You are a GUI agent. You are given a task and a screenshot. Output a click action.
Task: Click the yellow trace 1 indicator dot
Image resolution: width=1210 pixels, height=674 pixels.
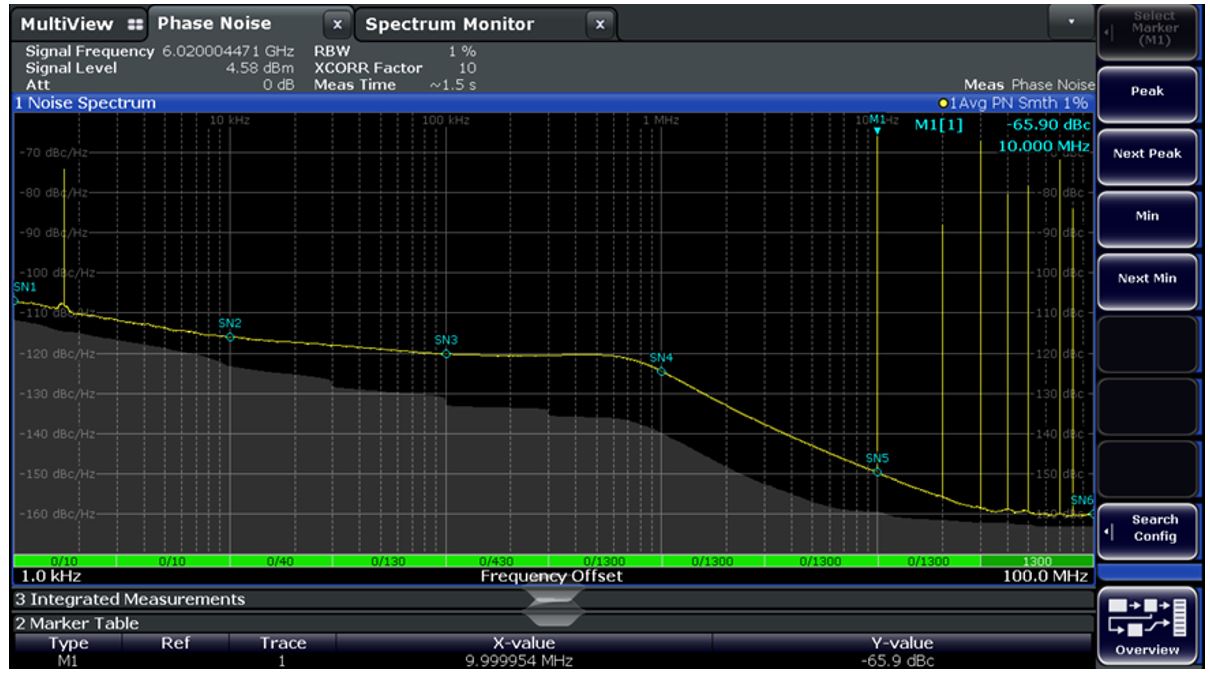point(944,103)
